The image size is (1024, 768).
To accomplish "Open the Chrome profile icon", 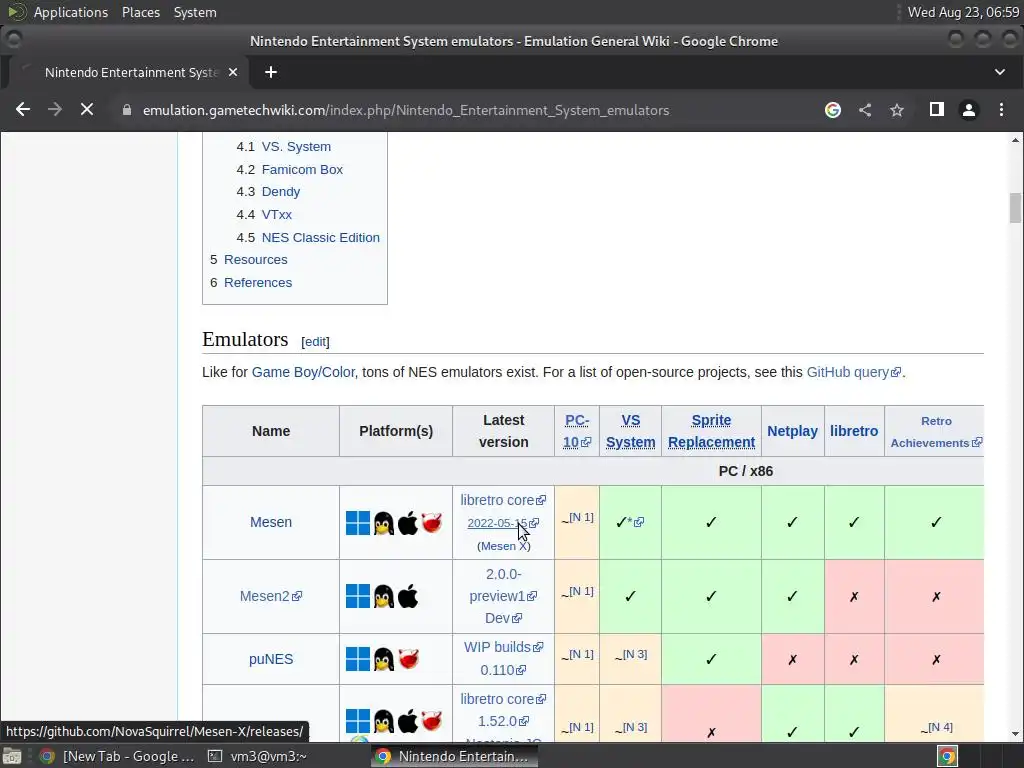I will (x=968, y=110).
